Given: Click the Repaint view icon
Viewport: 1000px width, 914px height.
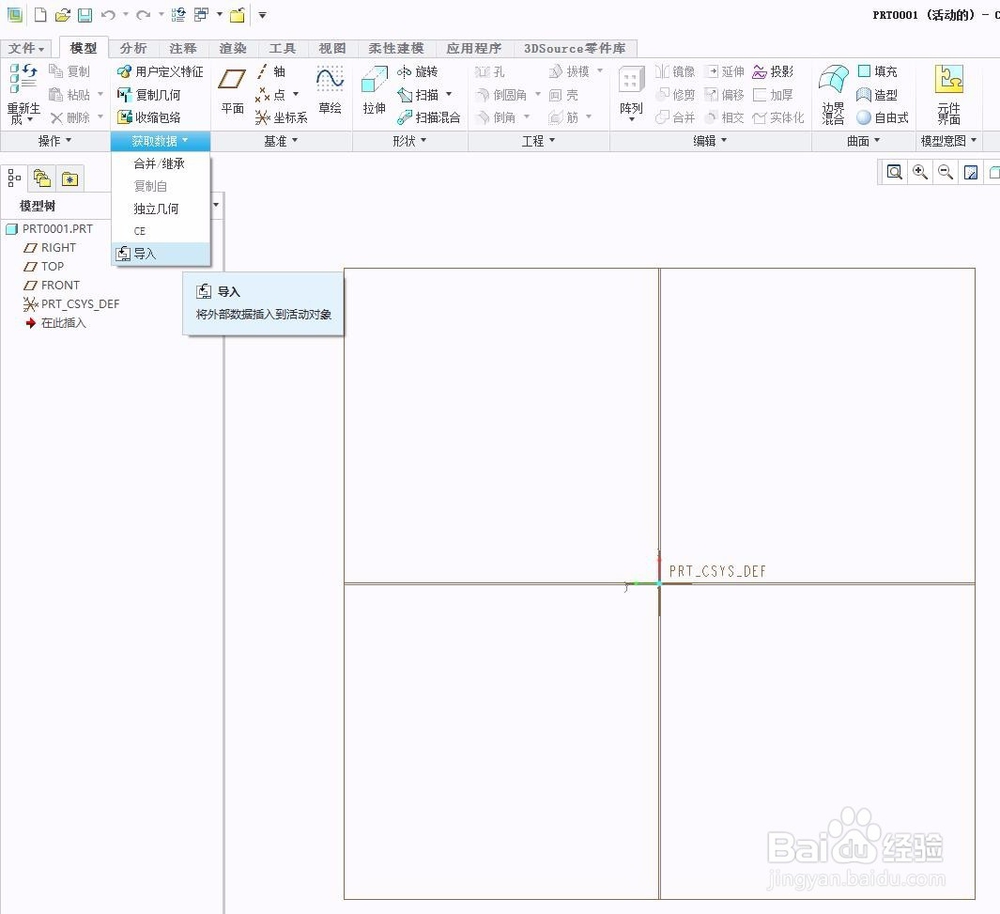Looking at the screenshot, I should pos(971,172).
